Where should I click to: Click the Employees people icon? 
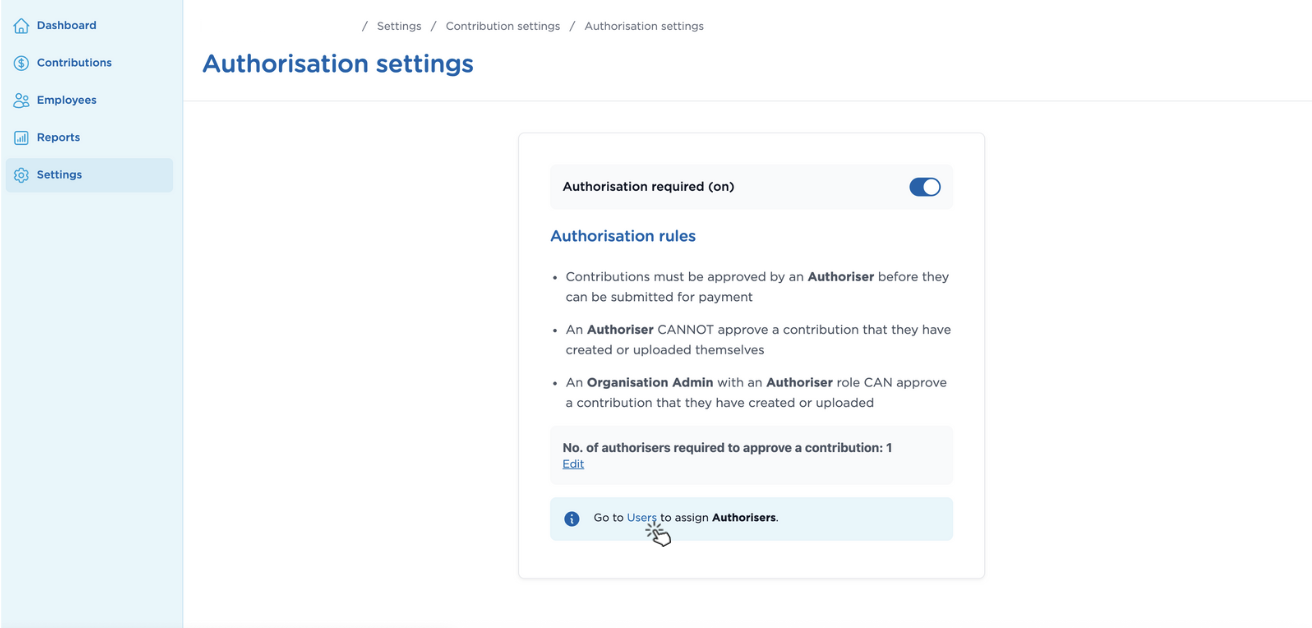tap(20, 99)
